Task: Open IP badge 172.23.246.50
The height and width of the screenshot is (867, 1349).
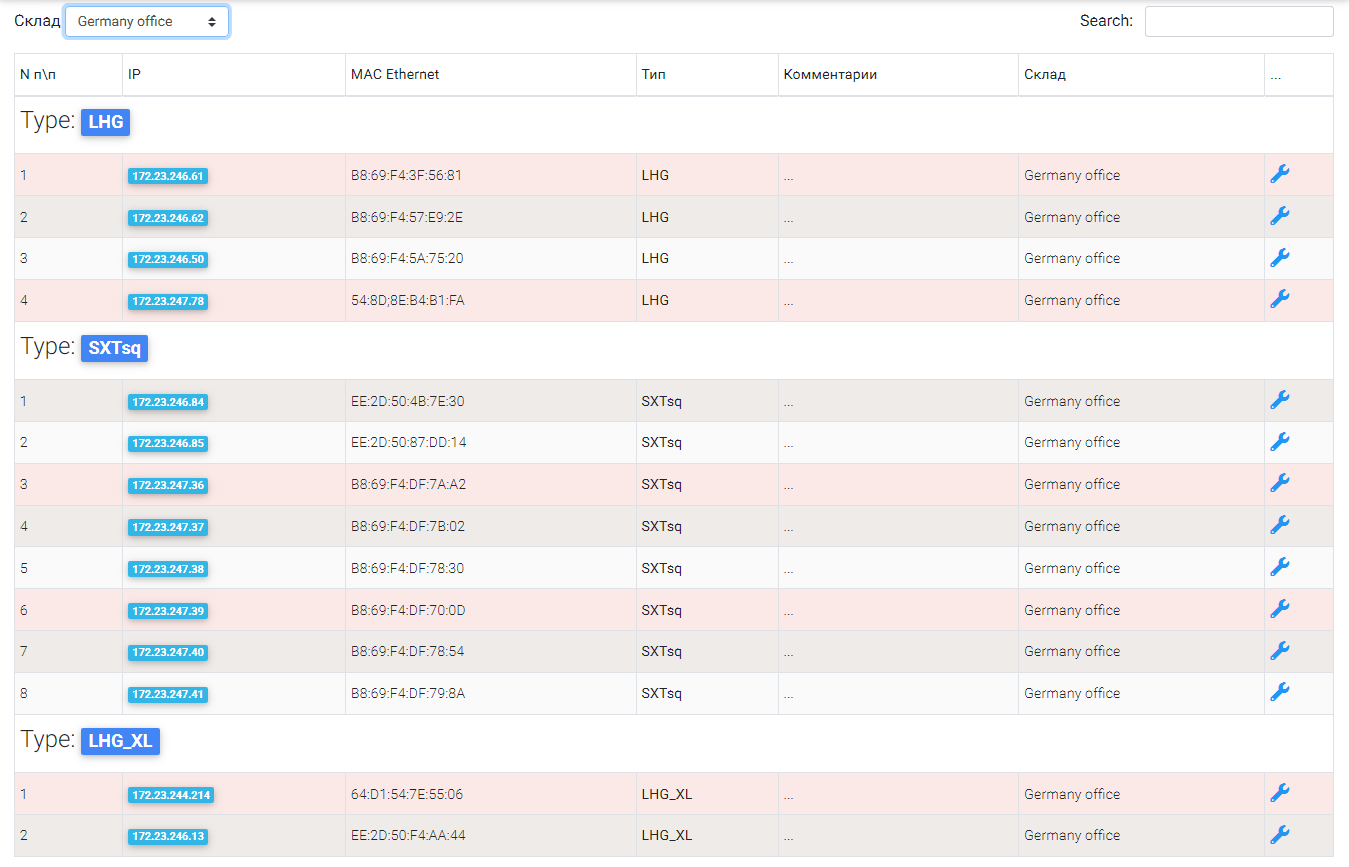Action: pyautogui.click(x=168, y=259)
